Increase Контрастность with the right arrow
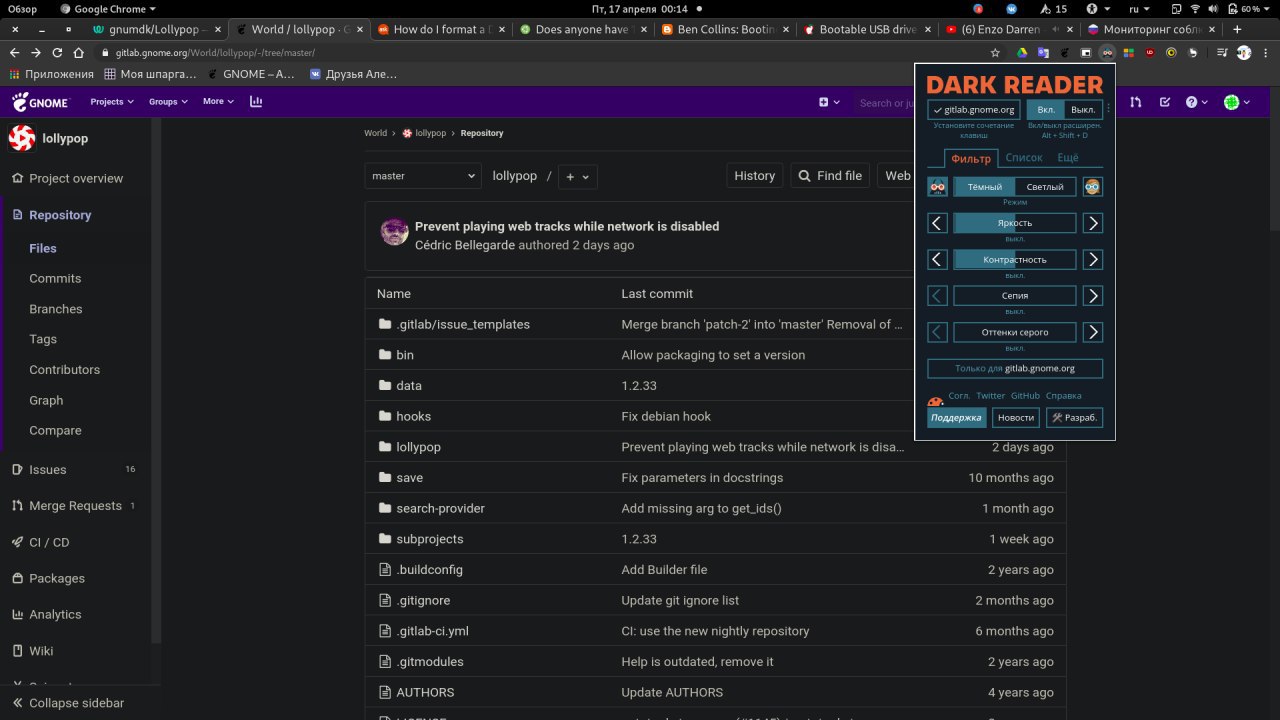The width and height of the screenshot is (1280, 720). [1093, 259]
